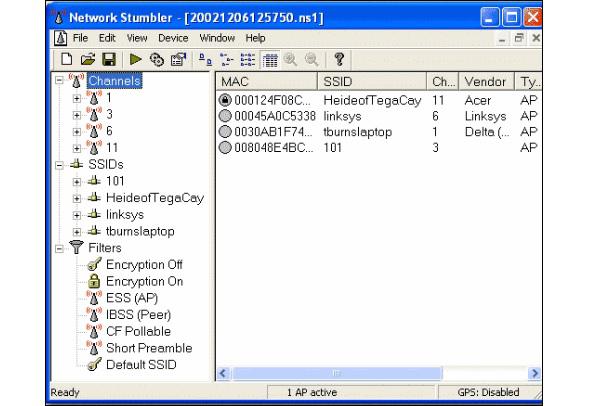Switch to list view icon

[x=248, y=60]
